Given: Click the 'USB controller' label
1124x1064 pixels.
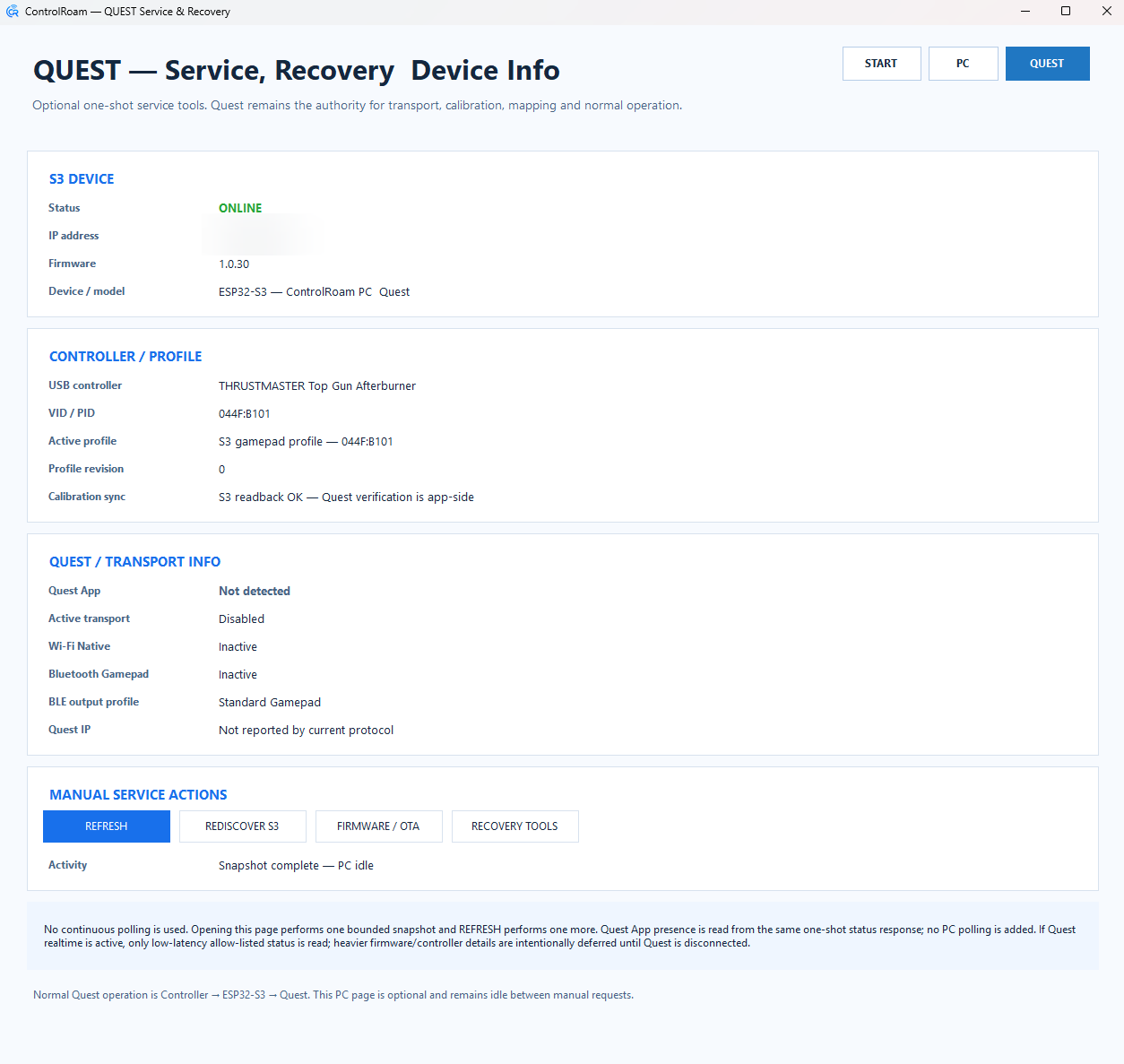Looking at the screenshot, I should point(85,385).
